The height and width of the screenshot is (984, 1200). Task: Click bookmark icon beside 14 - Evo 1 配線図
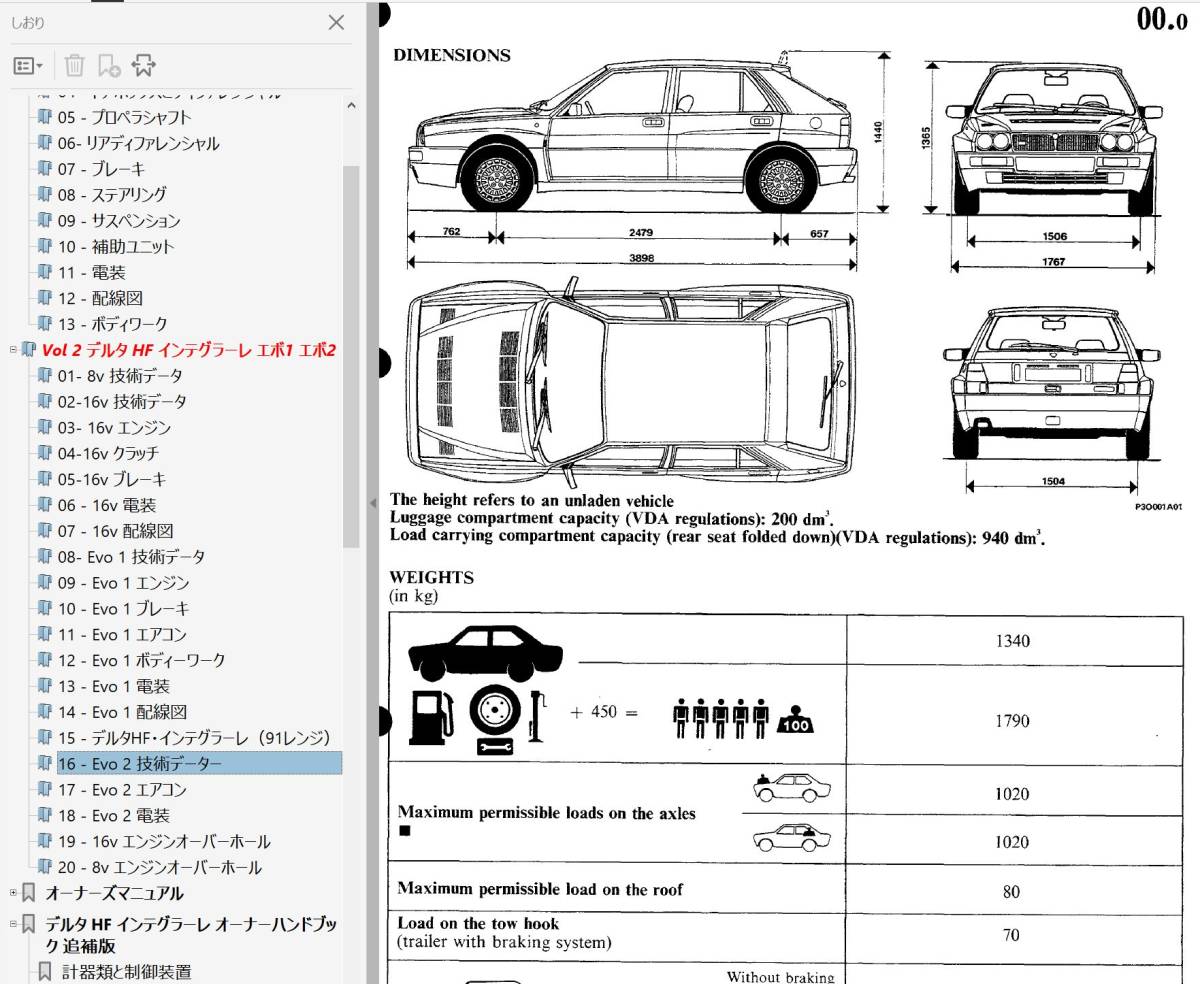click(x=44, y=713)
